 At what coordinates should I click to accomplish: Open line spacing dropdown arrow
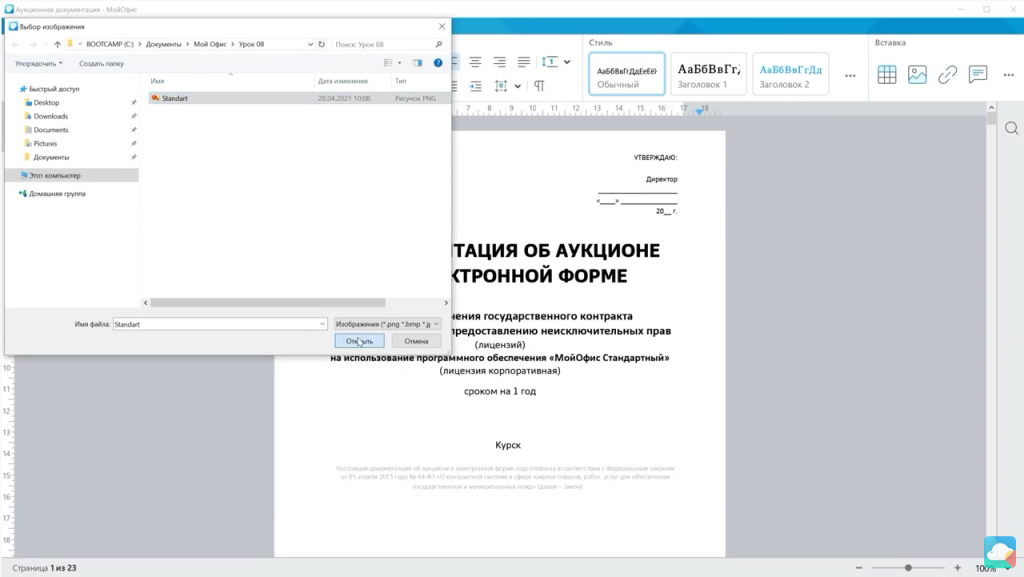point(567,62)
